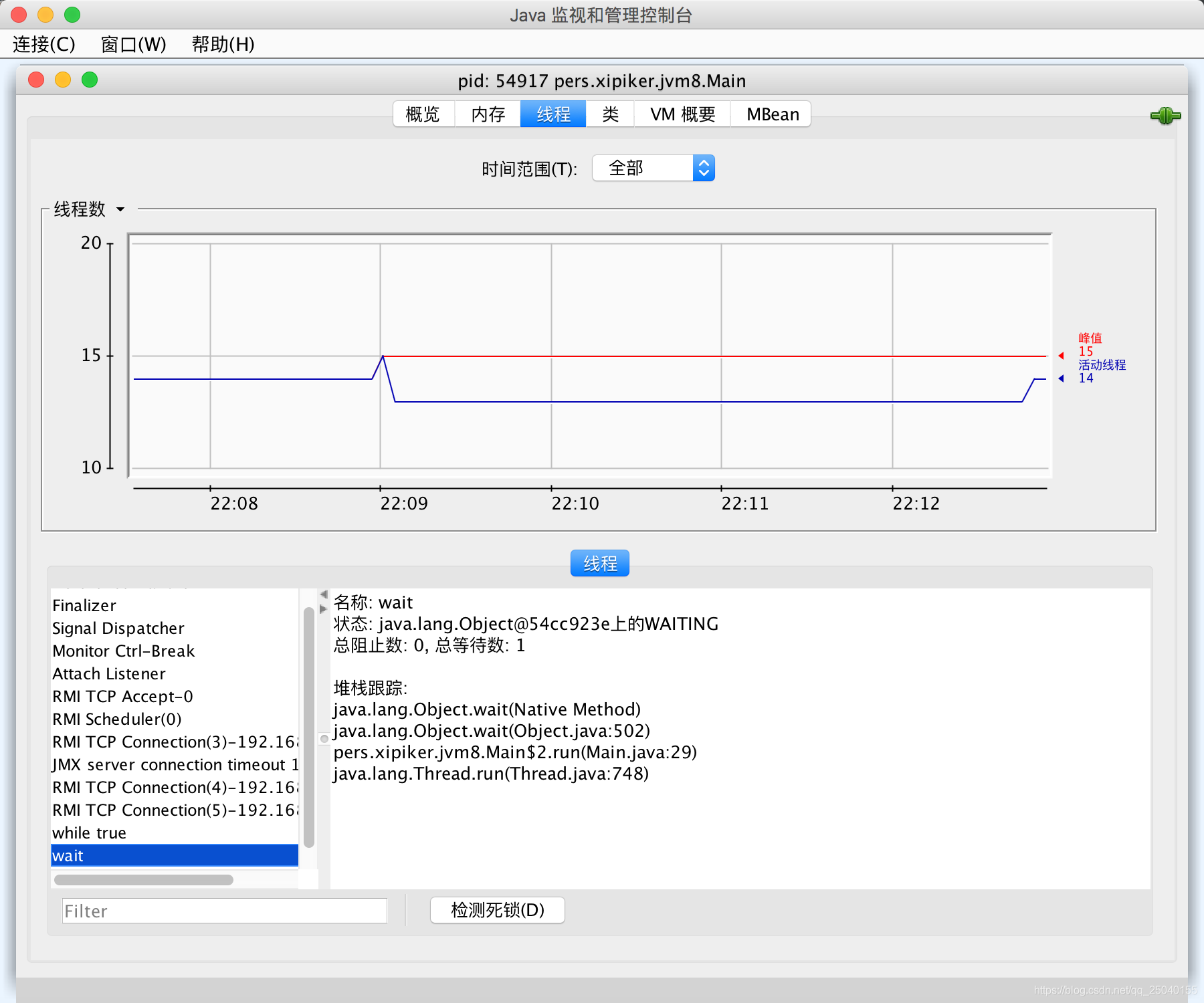Image resolution: width=1204 pixels, height=1003 pixels.
Task: Click the red 峰值 marker arrow
Action: 1062,356
